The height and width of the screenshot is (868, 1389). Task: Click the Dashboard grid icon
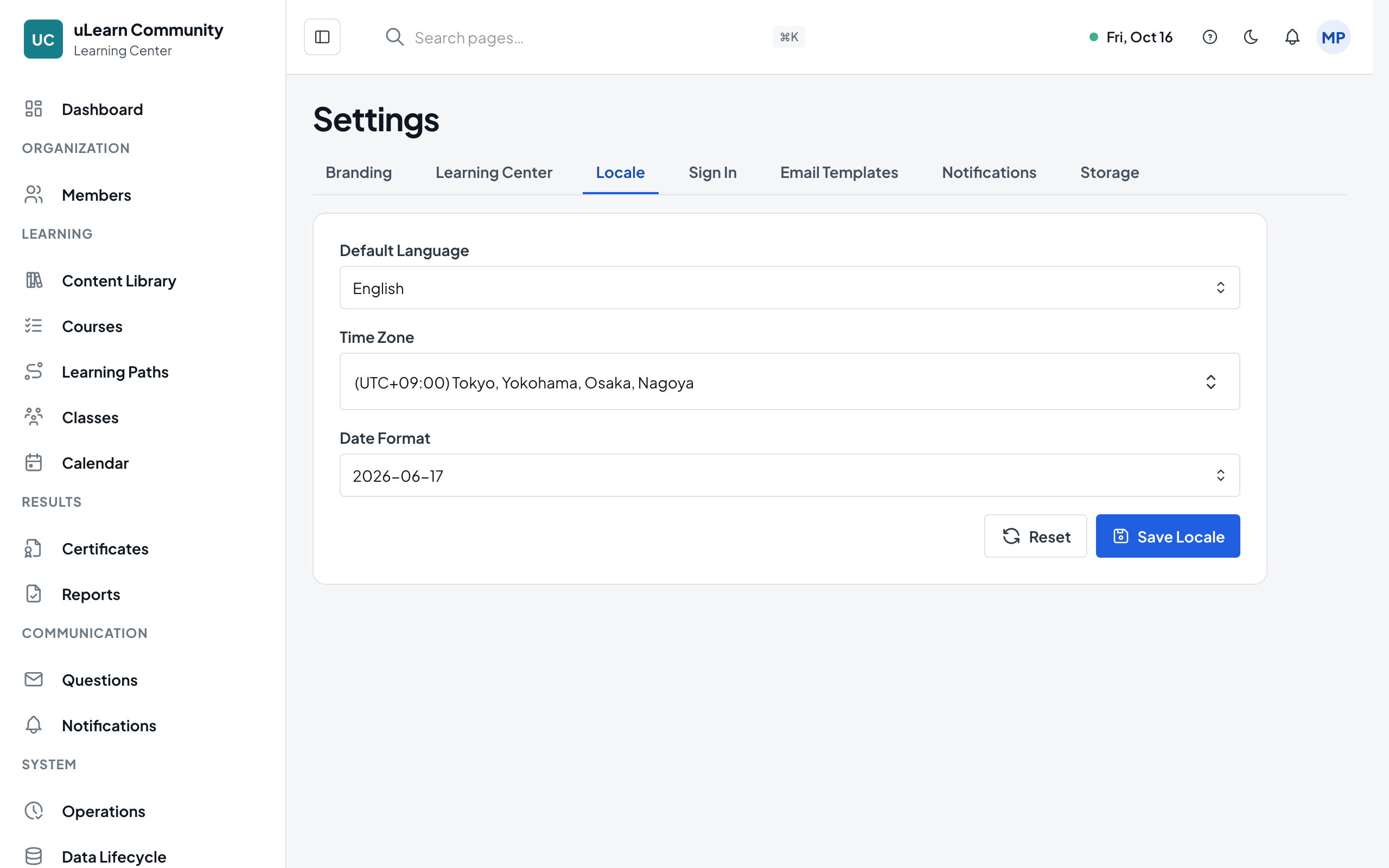click(34, 108)
